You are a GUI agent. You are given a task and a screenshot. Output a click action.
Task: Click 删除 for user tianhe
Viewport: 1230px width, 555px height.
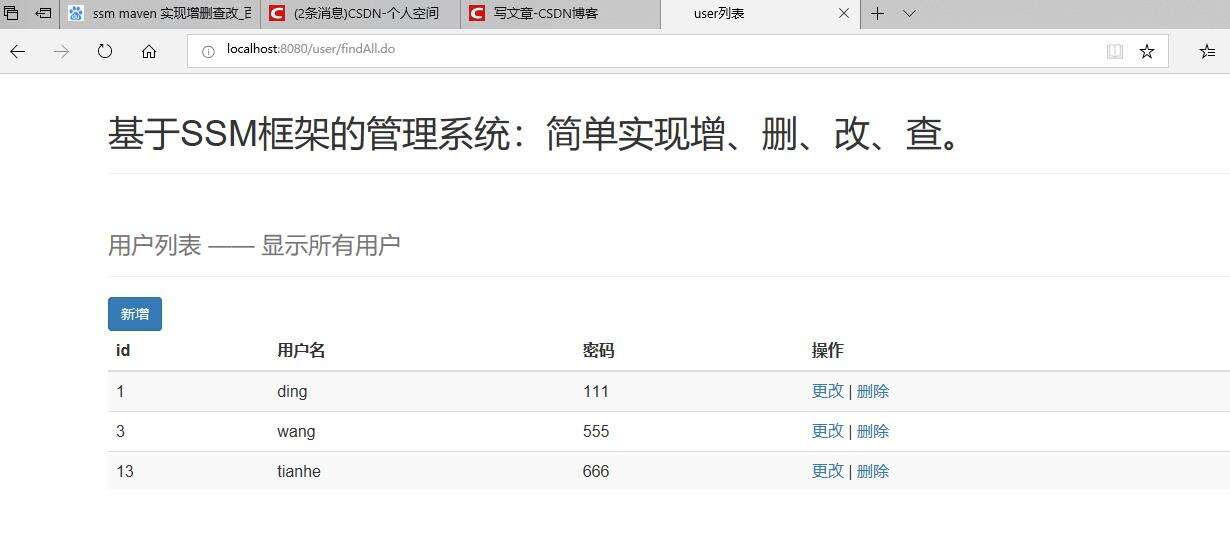873,471
